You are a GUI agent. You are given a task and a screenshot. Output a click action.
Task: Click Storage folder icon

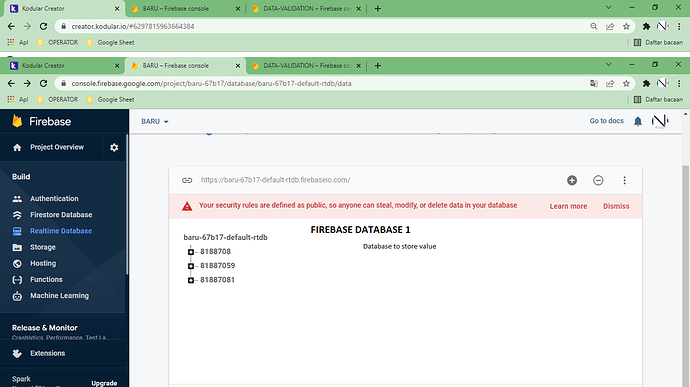17,247
